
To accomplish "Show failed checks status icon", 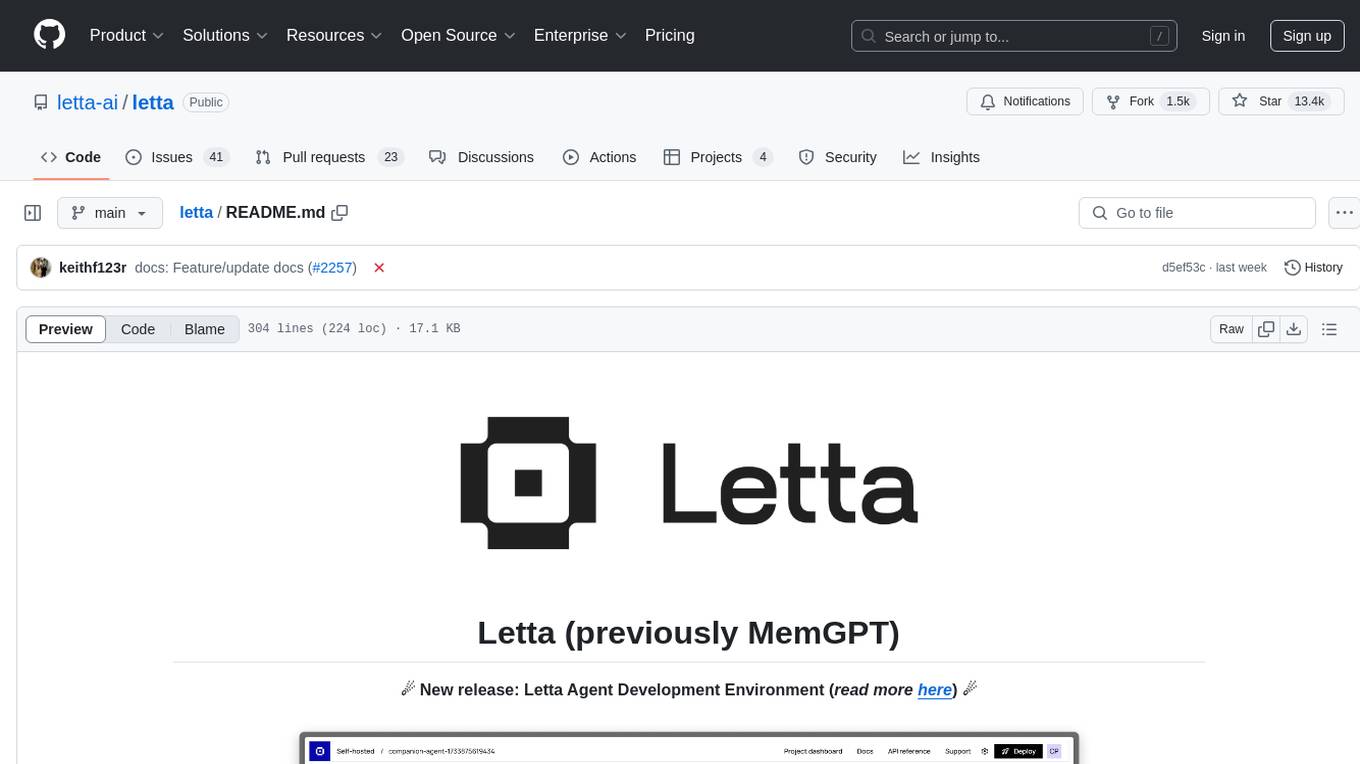I will click(x=379, y=268).
